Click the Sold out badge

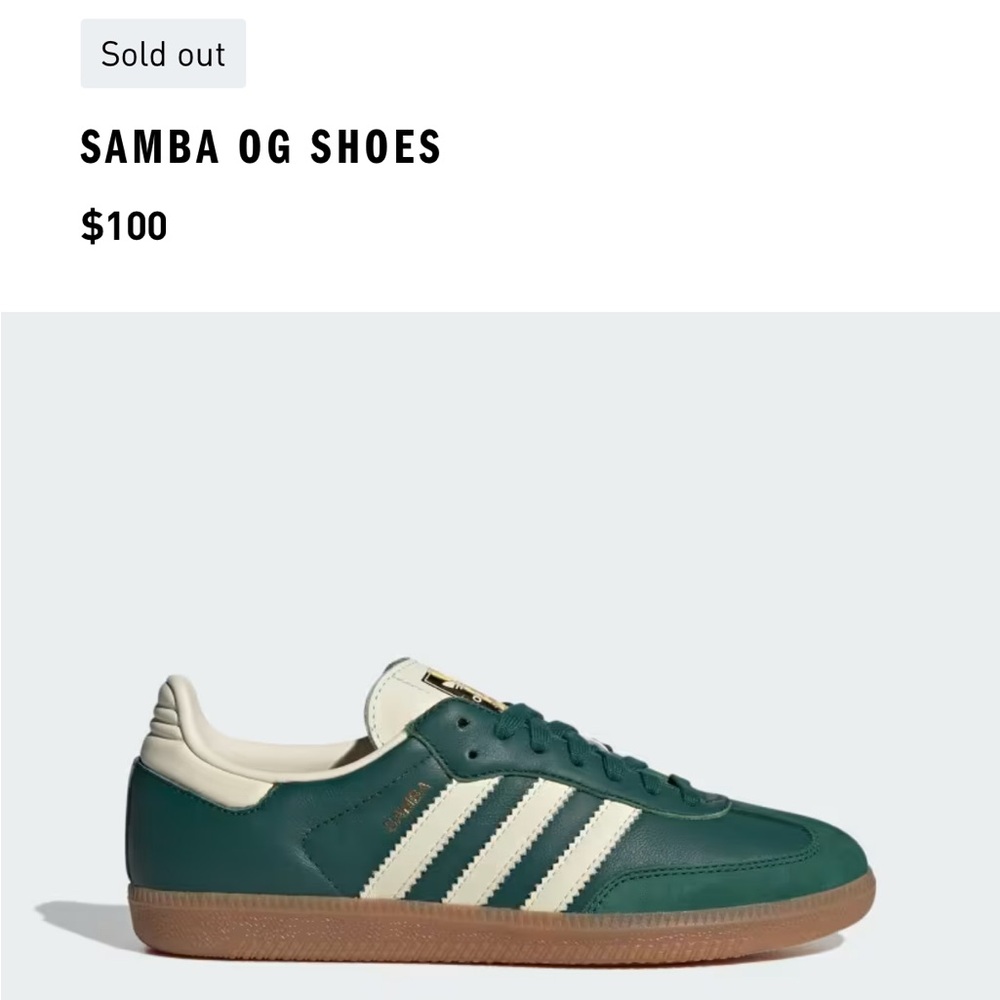pos(163,54)
